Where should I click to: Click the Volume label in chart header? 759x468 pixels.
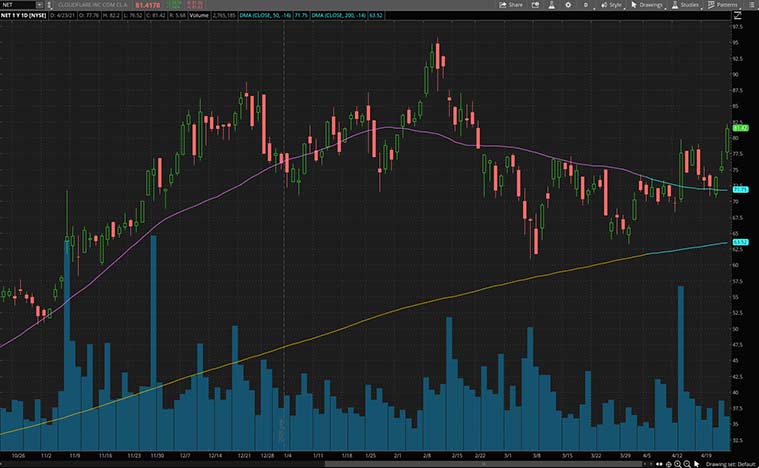pyautogui.click(x=200, y=17)
